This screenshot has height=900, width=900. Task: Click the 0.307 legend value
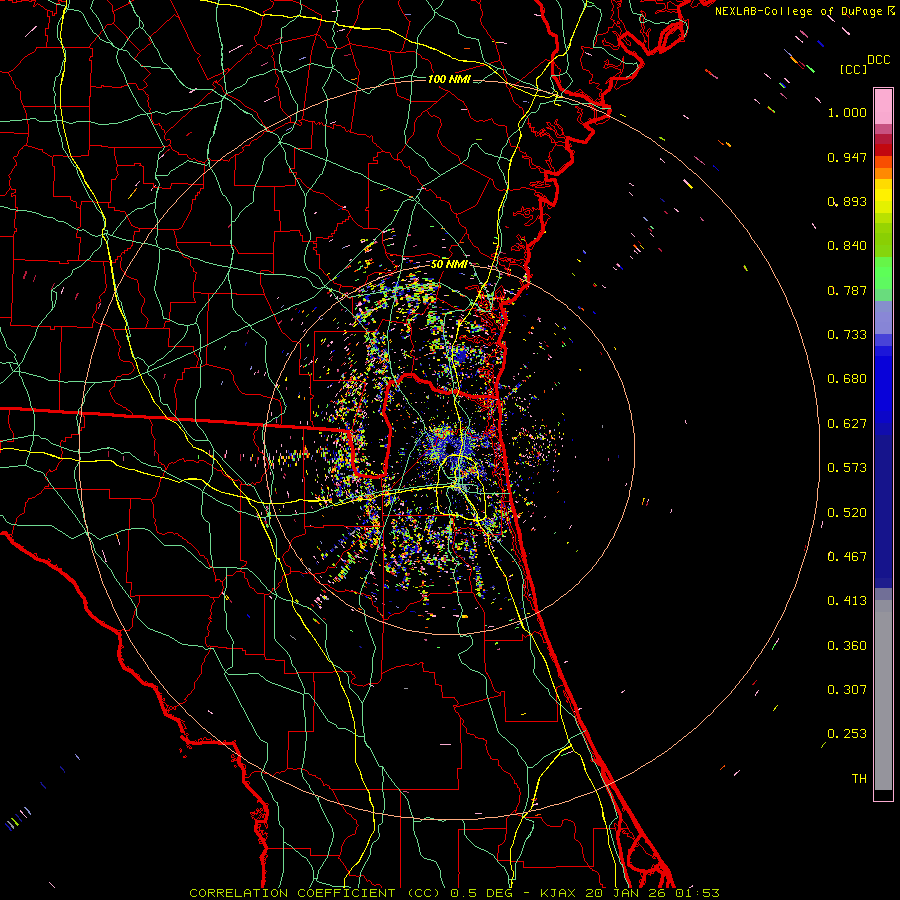(847, 690)
